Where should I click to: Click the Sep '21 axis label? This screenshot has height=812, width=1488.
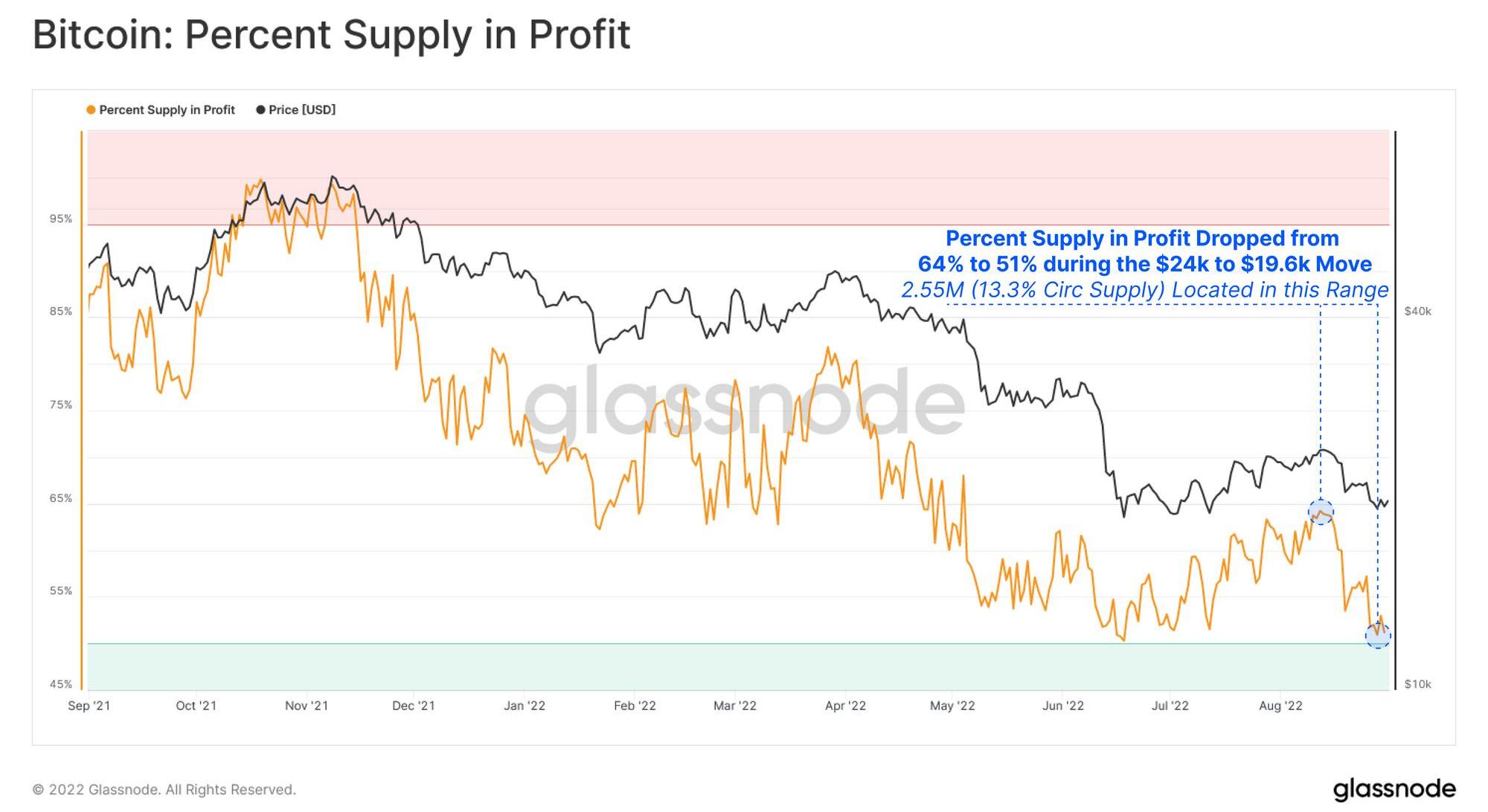(x=89, y=706)
